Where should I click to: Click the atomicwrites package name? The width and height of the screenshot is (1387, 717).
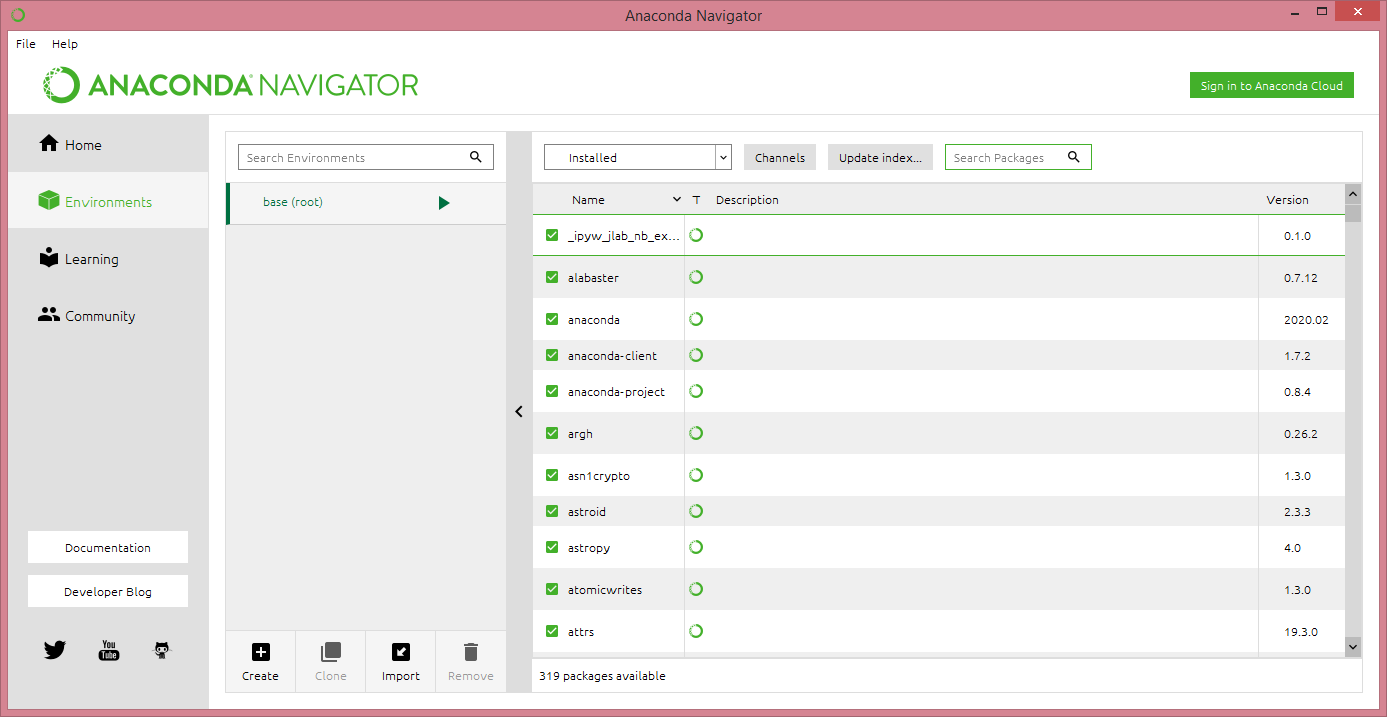pyautogui.click(x=605, y=590)
